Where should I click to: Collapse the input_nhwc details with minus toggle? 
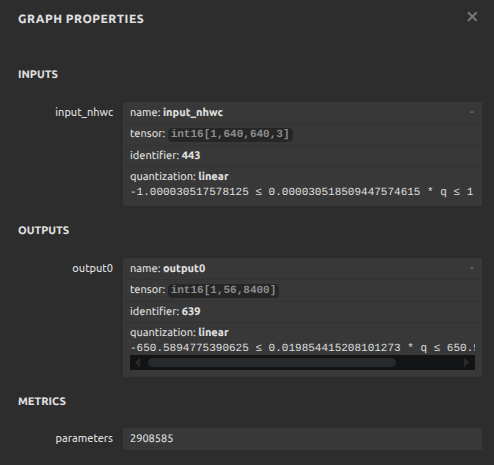[472, 112]
